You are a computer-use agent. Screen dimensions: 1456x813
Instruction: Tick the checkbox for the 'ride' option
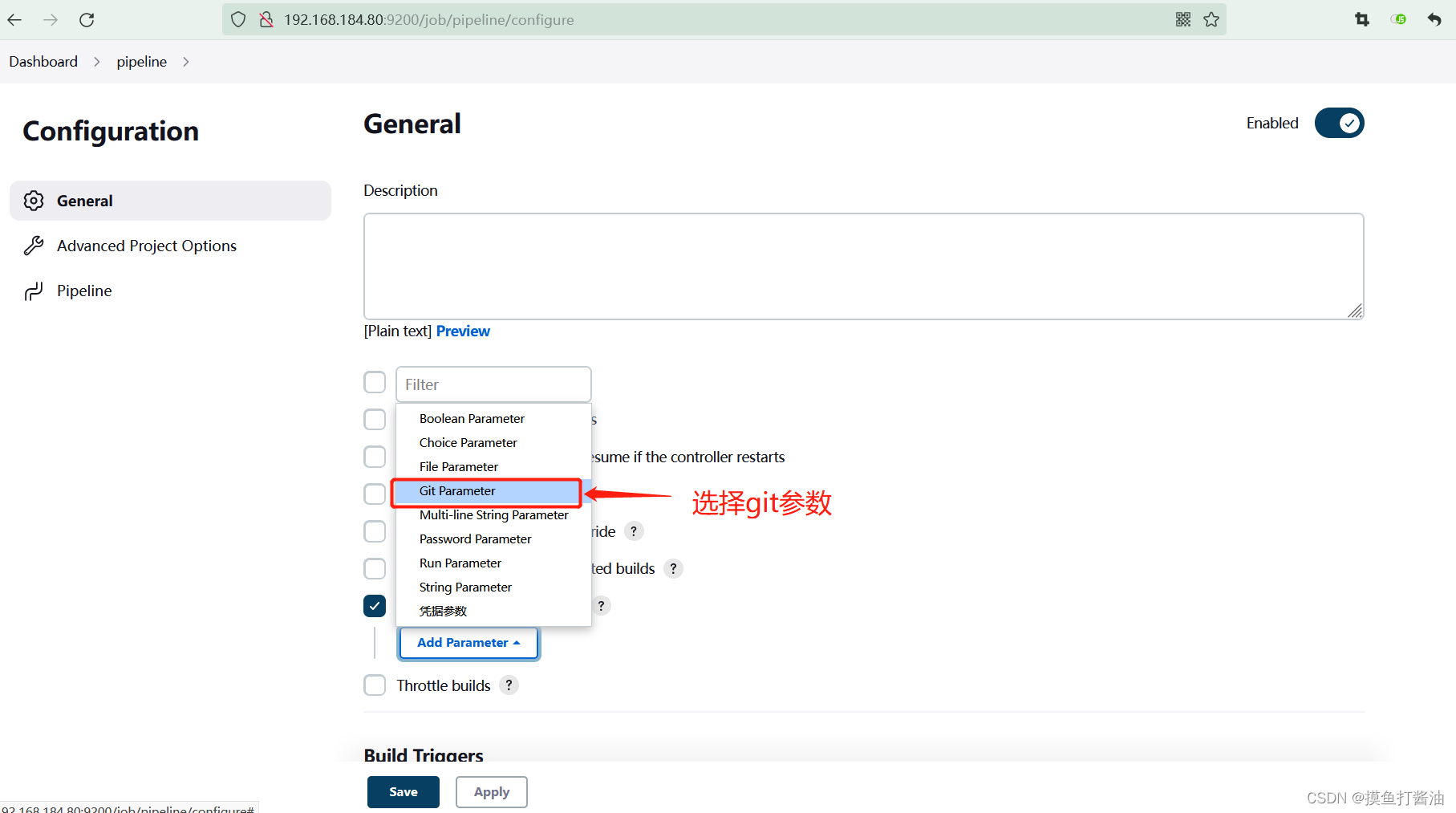pos(375,531)
